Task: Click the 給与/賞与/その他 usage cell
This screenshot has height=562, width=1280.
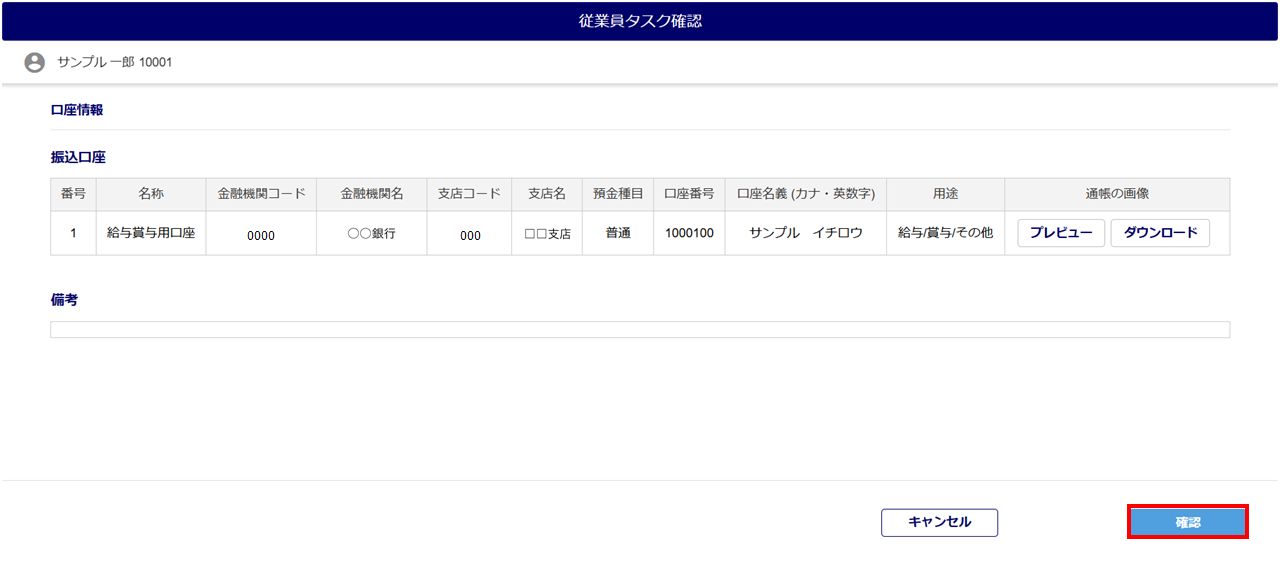Action: point(945,233)
